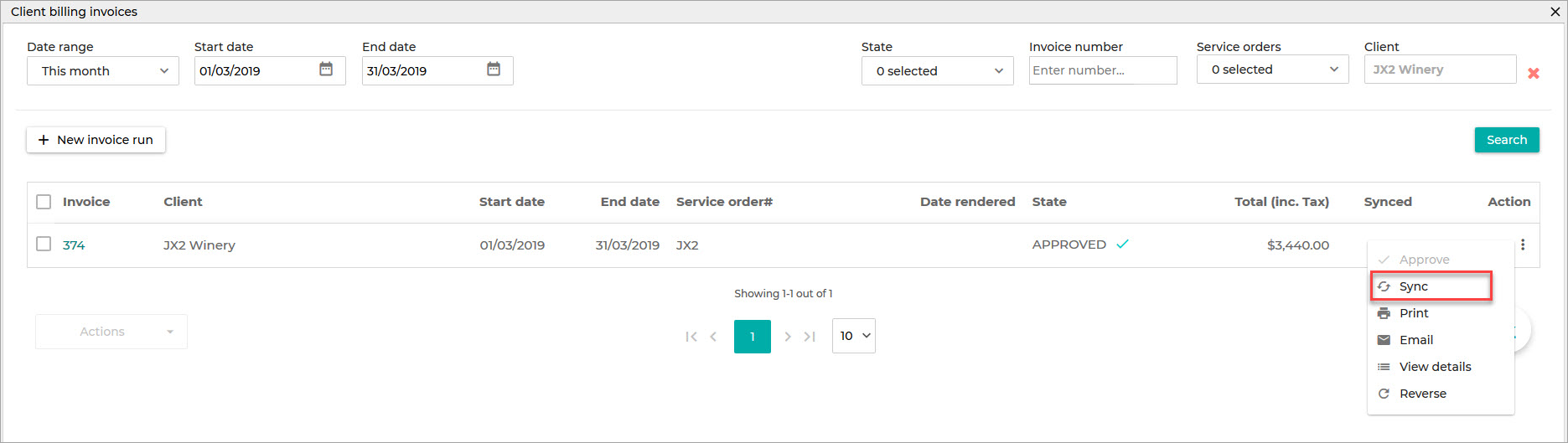Click the three-dot action menu for invoice 374
Image resolution: width=1568 pixels, height=443 pixels.
pos(1523,245)
